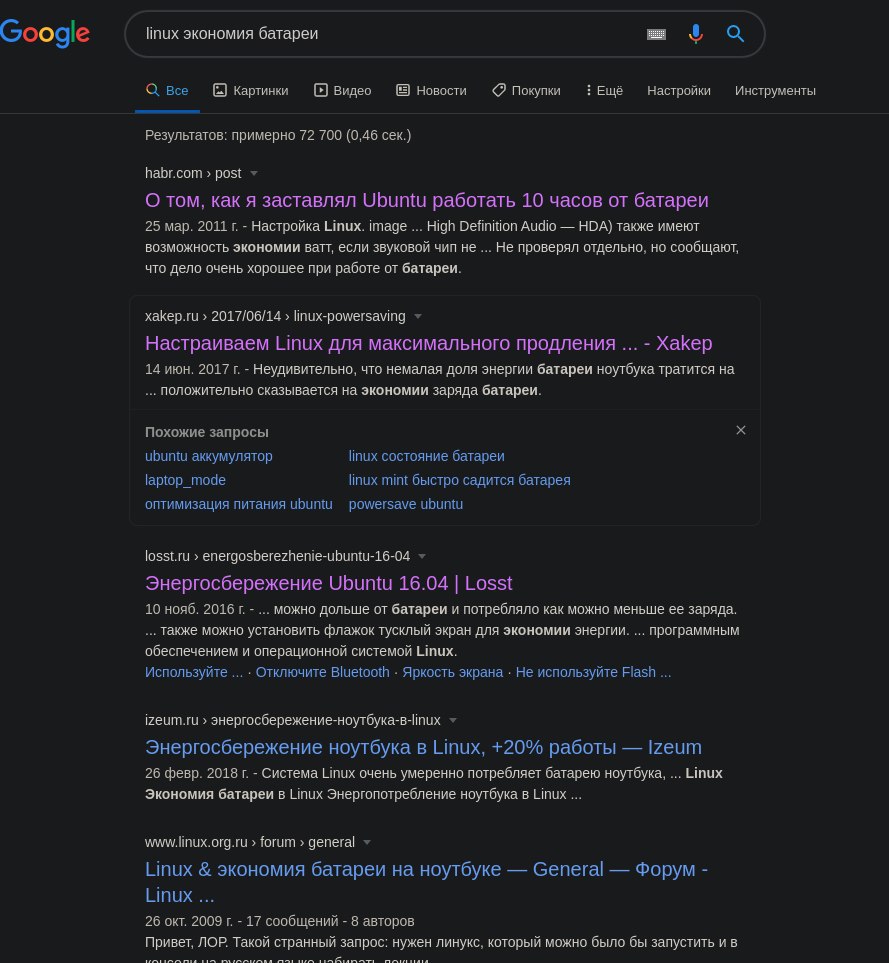The height and width of the screenshot is (963, 889).
Task: Switch to the Видео tab
Action: coord(343,90)
